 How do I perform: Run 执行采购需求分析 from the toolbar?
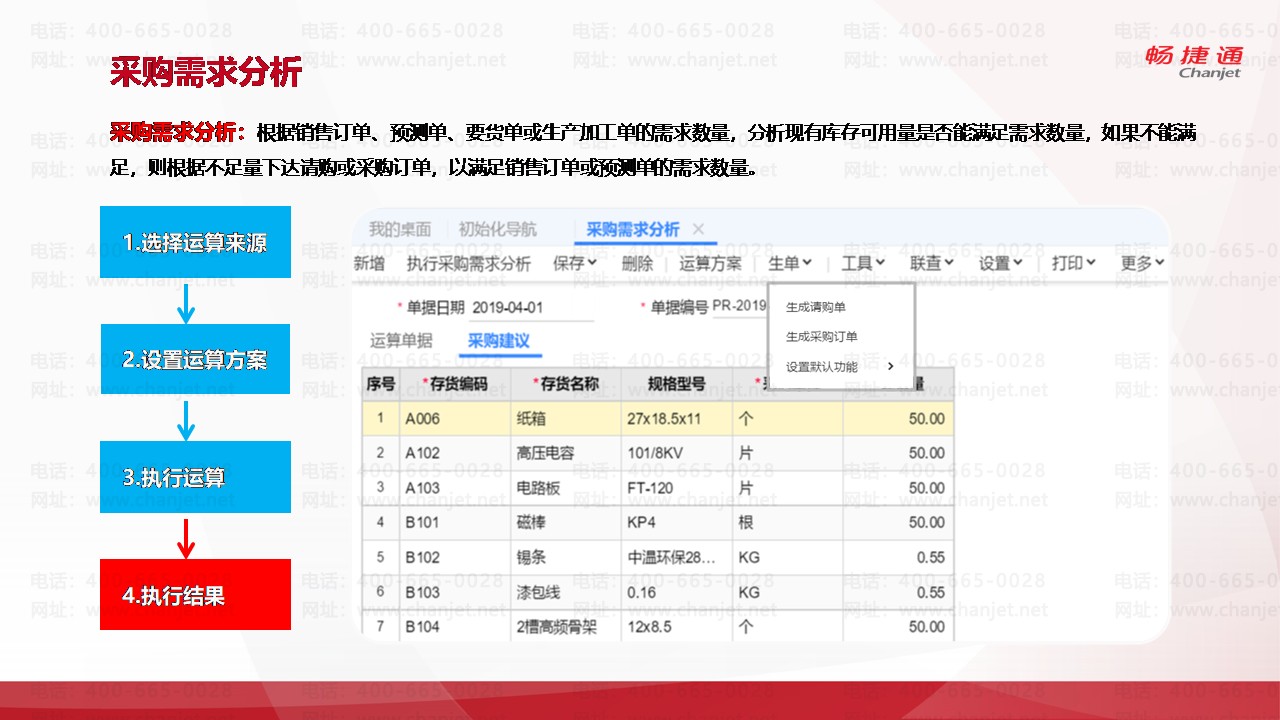[469, 263]
